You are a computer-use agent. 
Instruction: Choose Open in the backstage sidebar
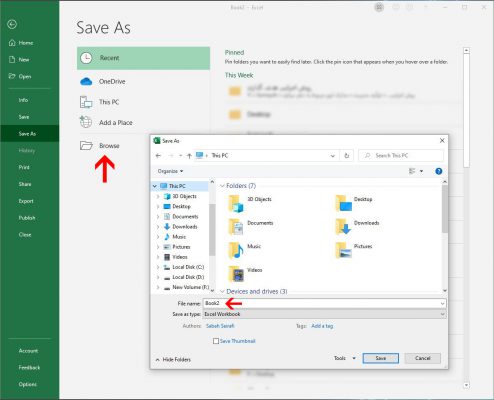[20, 76]
